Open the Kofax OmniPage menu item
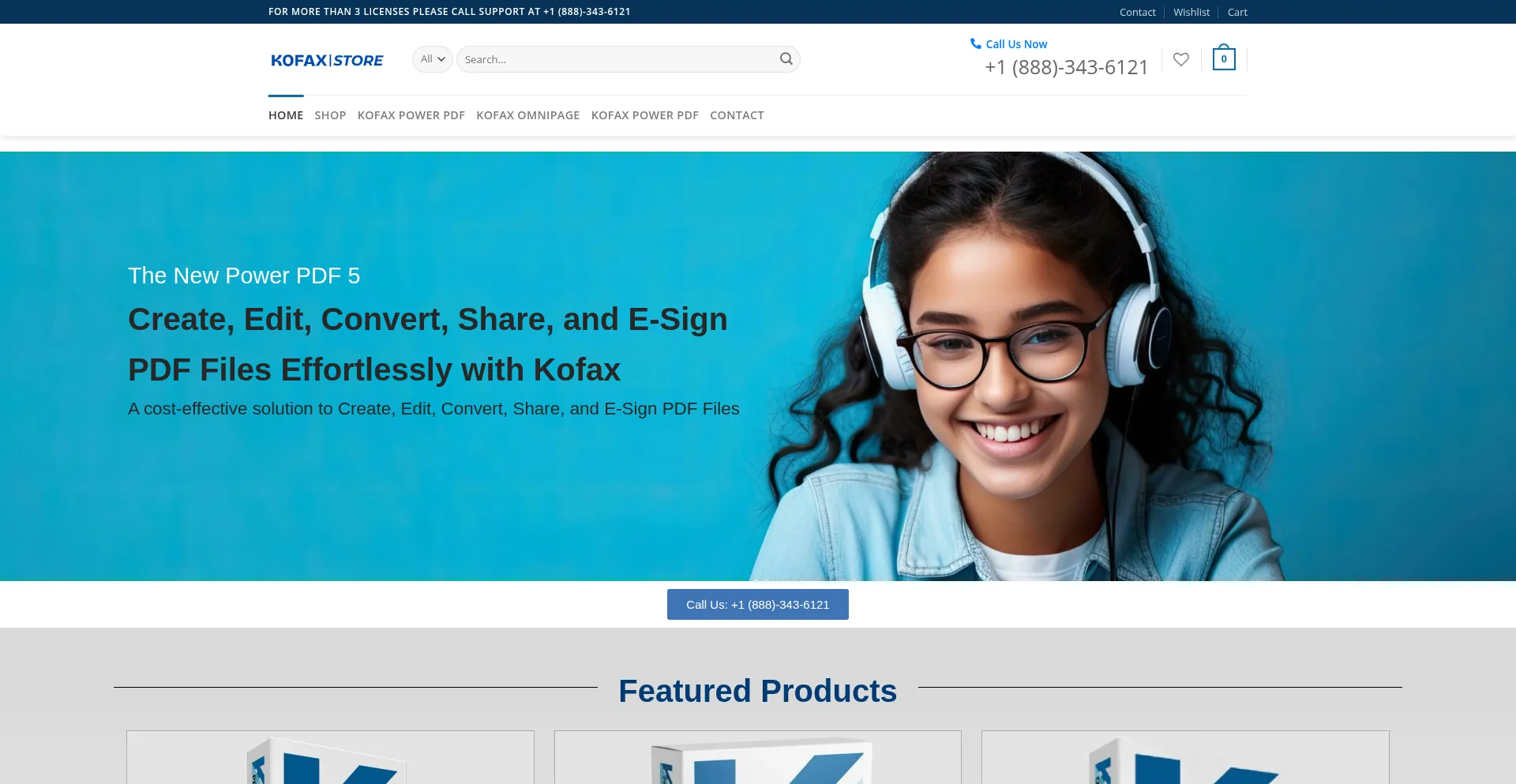 coord(528,115)
